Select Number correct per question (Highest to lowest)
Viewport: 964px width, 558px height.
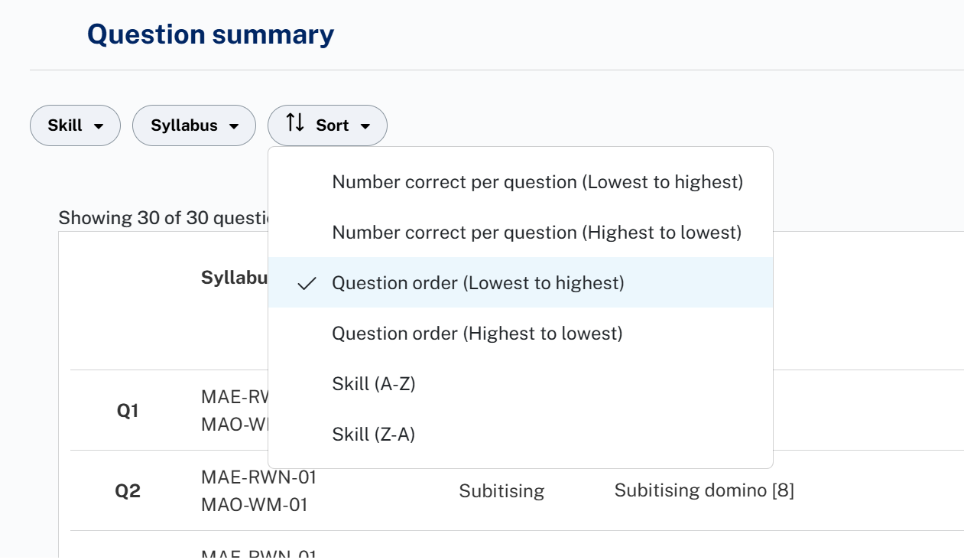click(x=520, y=232)
